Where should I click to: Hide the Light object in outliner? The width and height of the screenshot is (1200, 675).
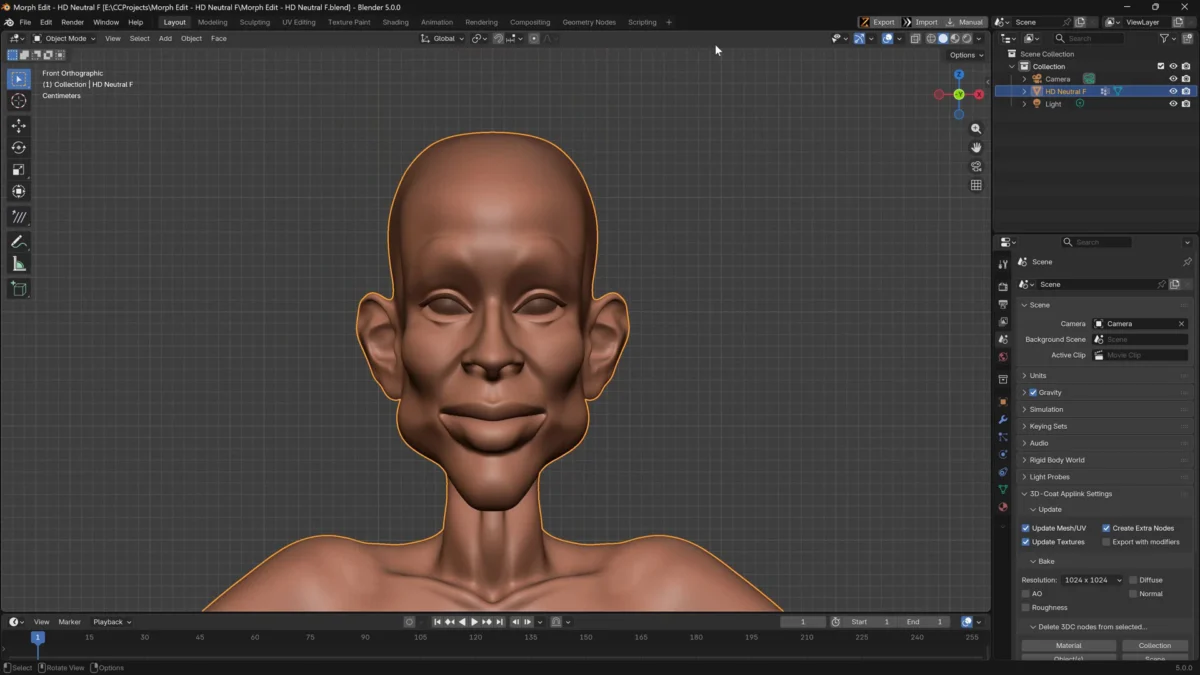click(1173, 104)
